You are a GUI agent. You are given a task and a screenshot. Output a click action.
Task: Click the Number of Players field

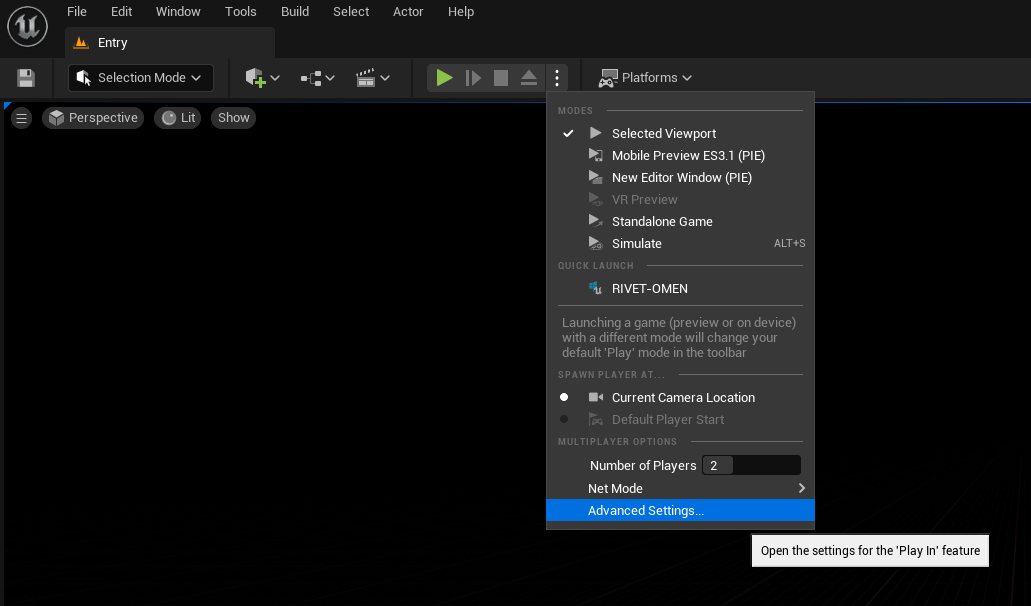coord(750,465)
